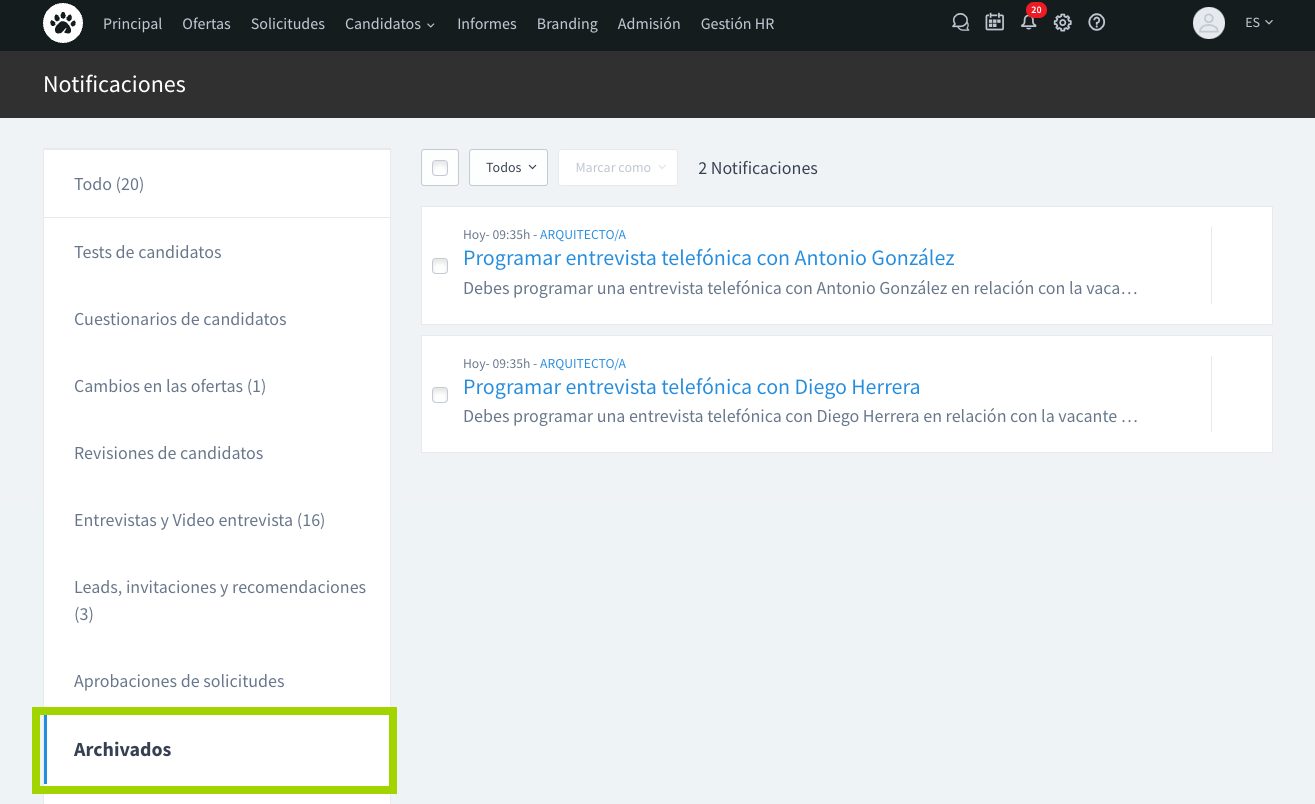Open the Marcar como dropdown

[618, 168]
